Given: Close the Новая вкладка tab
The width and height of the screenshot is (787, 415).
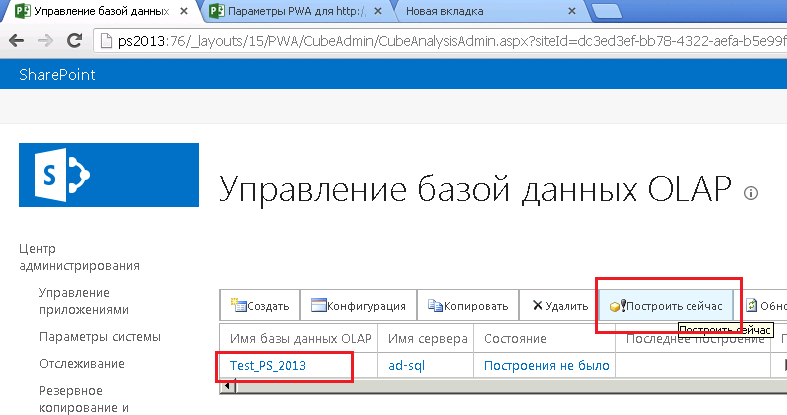Looking at the screenshot, I should [x=571, y=11].
